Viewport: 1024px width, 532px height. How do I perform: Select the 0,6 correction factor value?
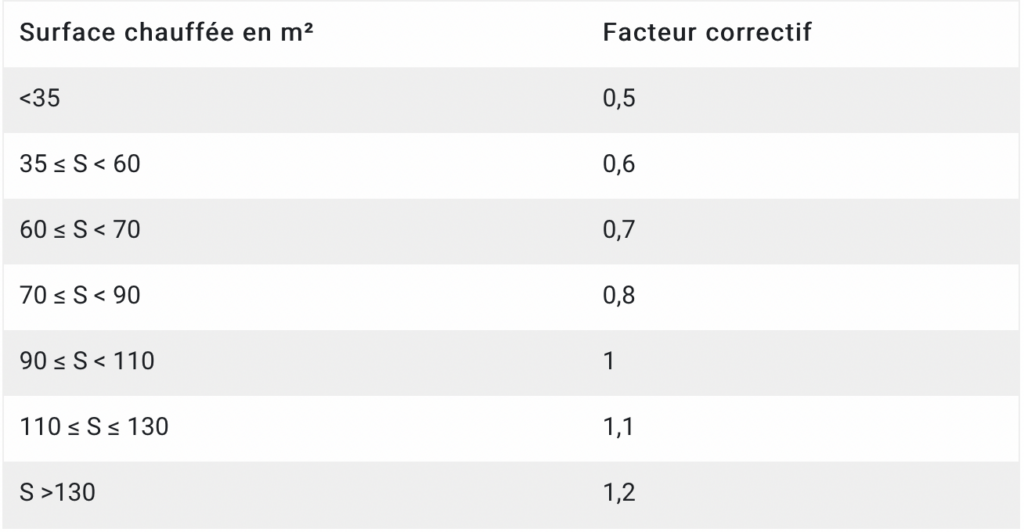pos(620,164)
